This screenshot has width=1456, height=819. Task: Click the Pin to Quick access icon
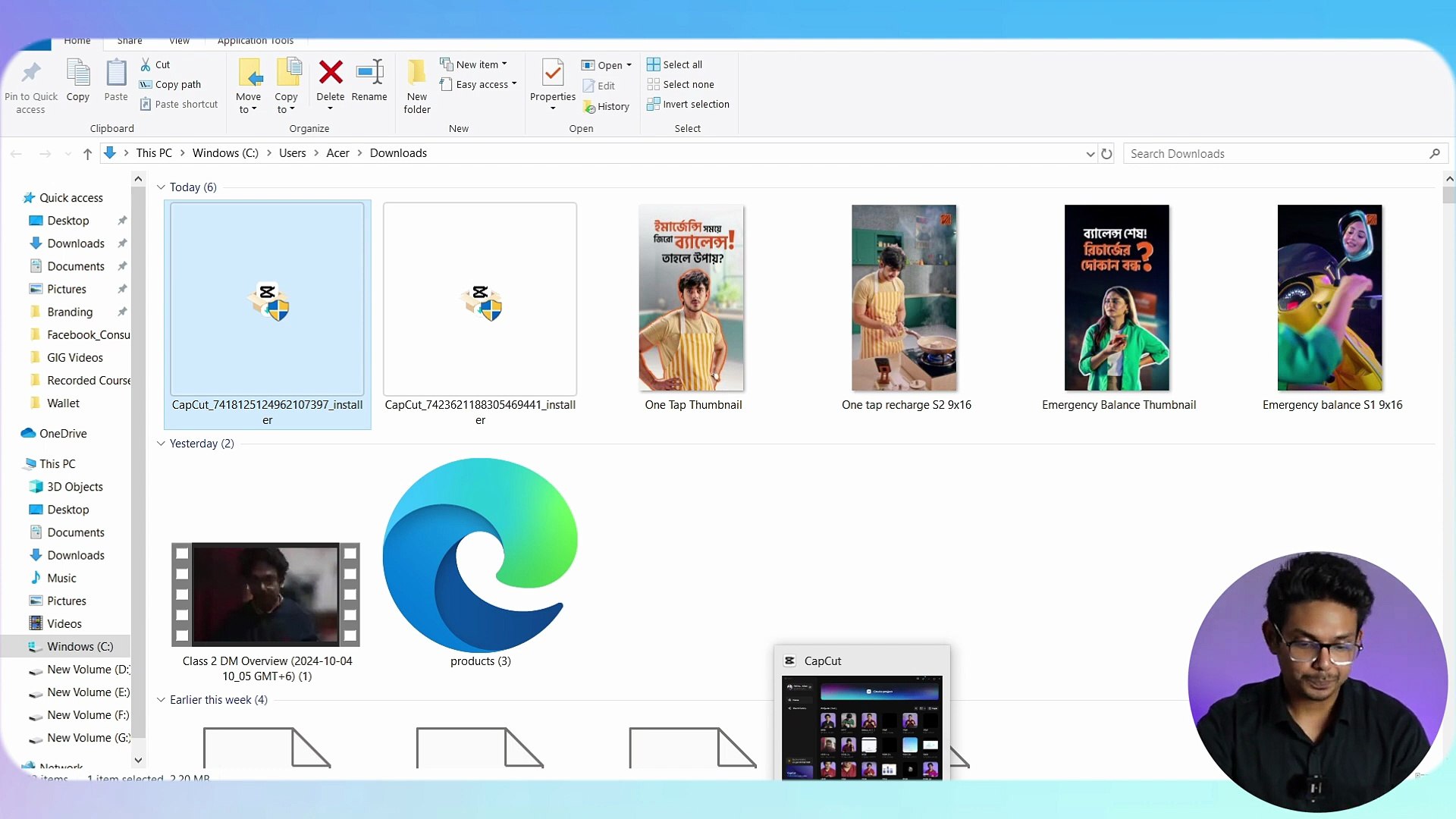[x=30, y=83]
